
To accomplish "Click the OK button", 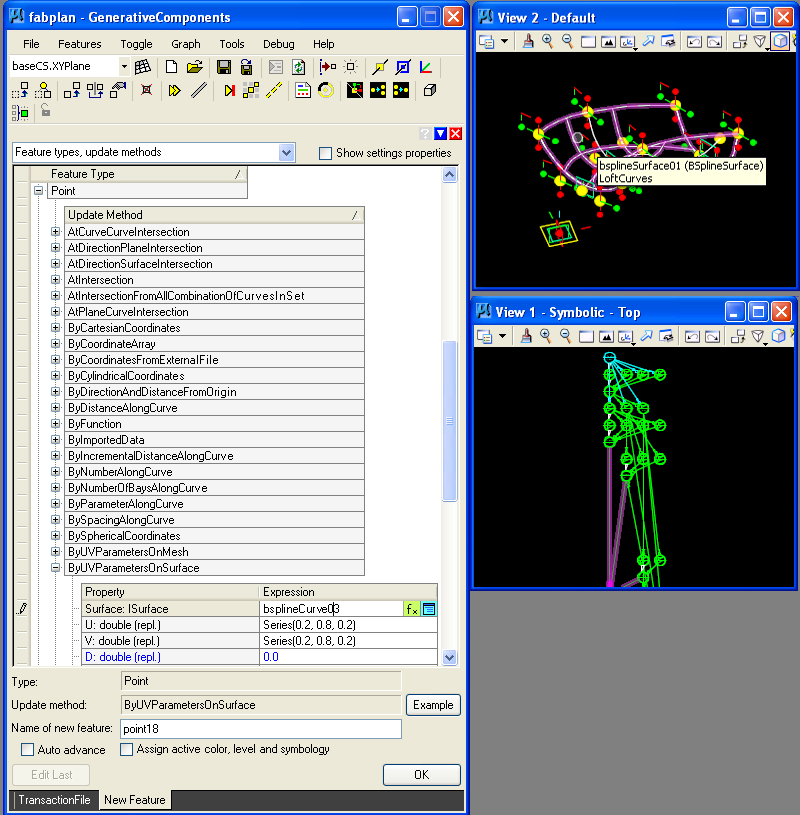I will point(422,774).
